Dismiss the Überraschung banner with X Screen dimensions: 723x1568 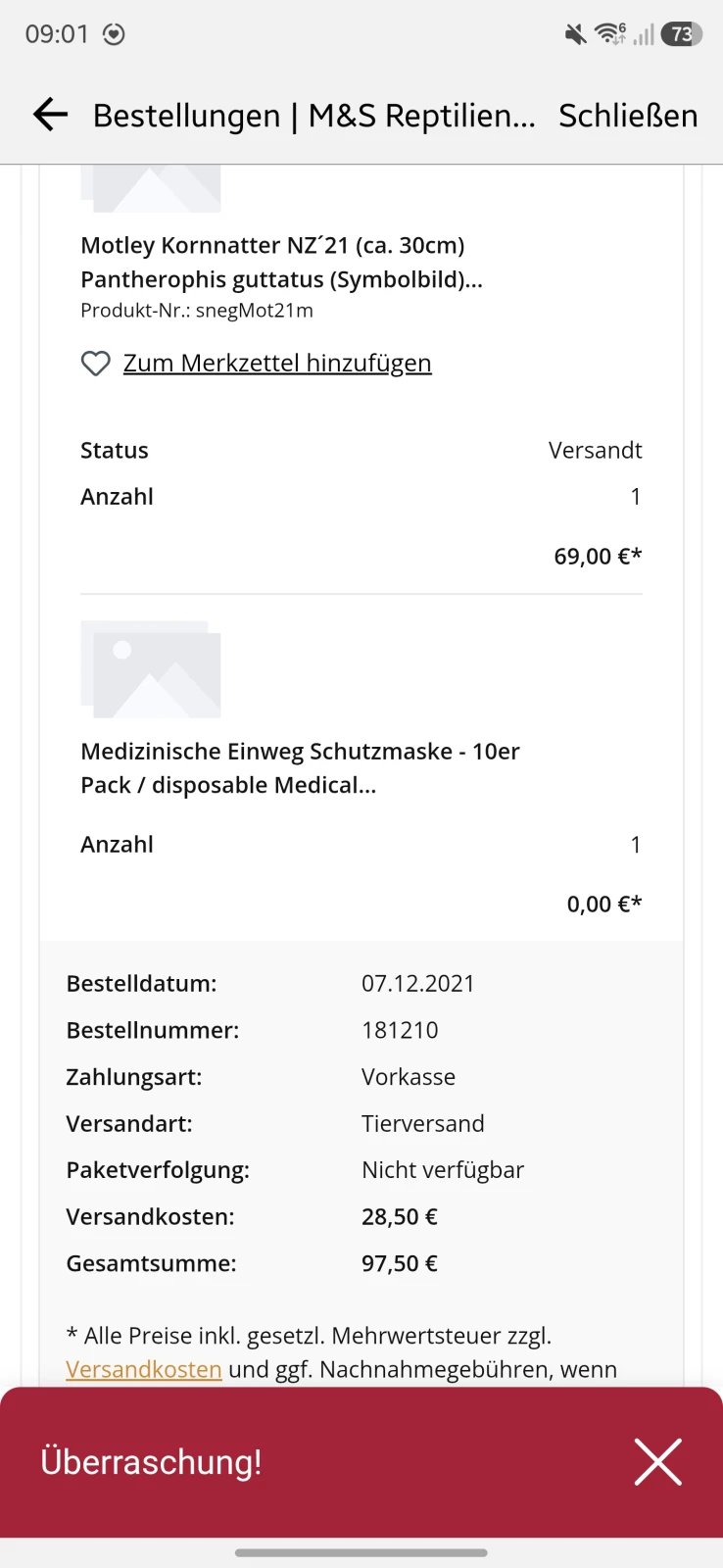coord(657,1461)
